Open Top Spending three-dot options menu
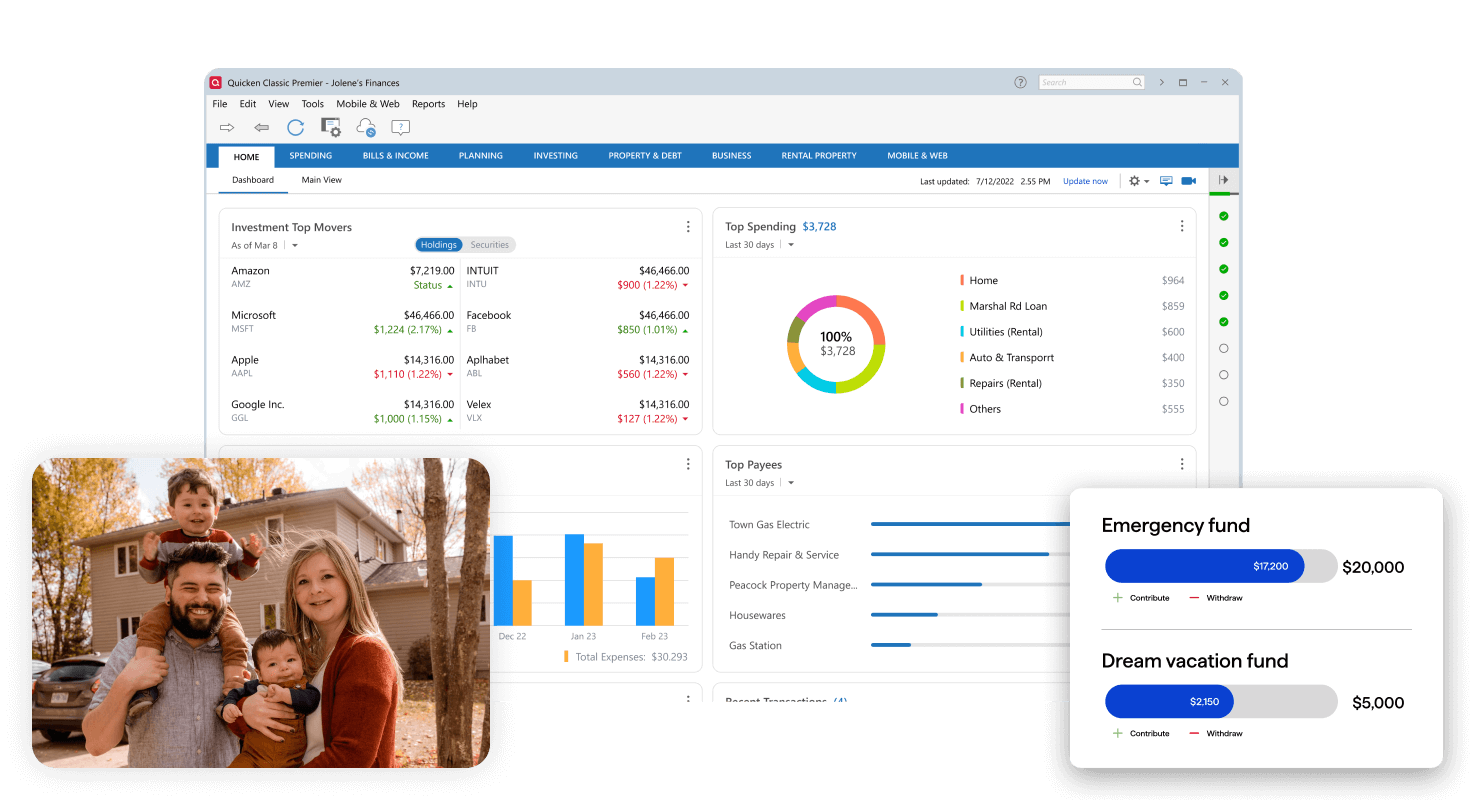Image resolution: width=1477 pixels, height=800 pixels. pyautogui.click(x=1181, y=226)
